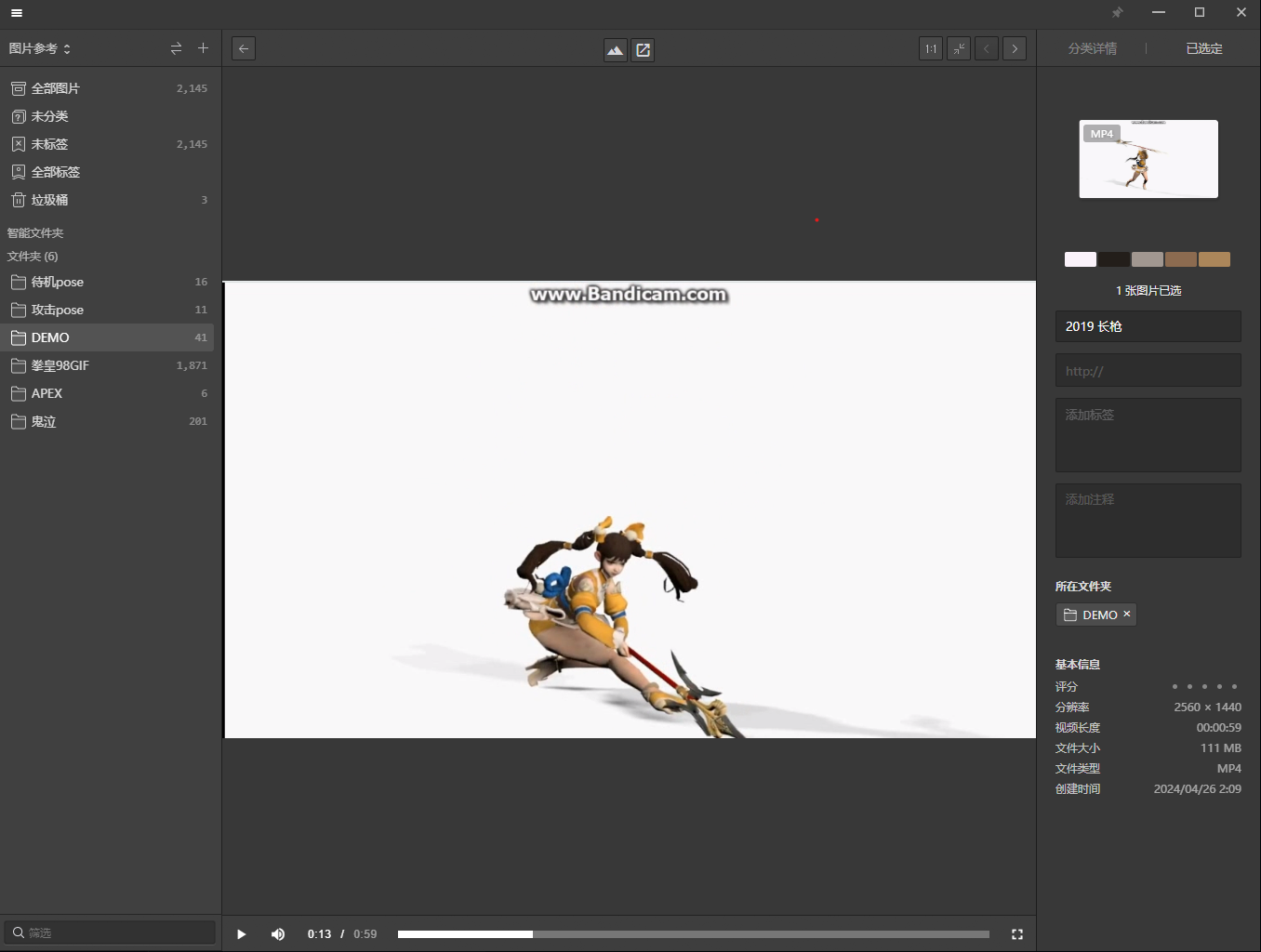Collapse the 文件夹 (6) section header
Viewport: 1261px width, 952px height.
pos(33,257)
